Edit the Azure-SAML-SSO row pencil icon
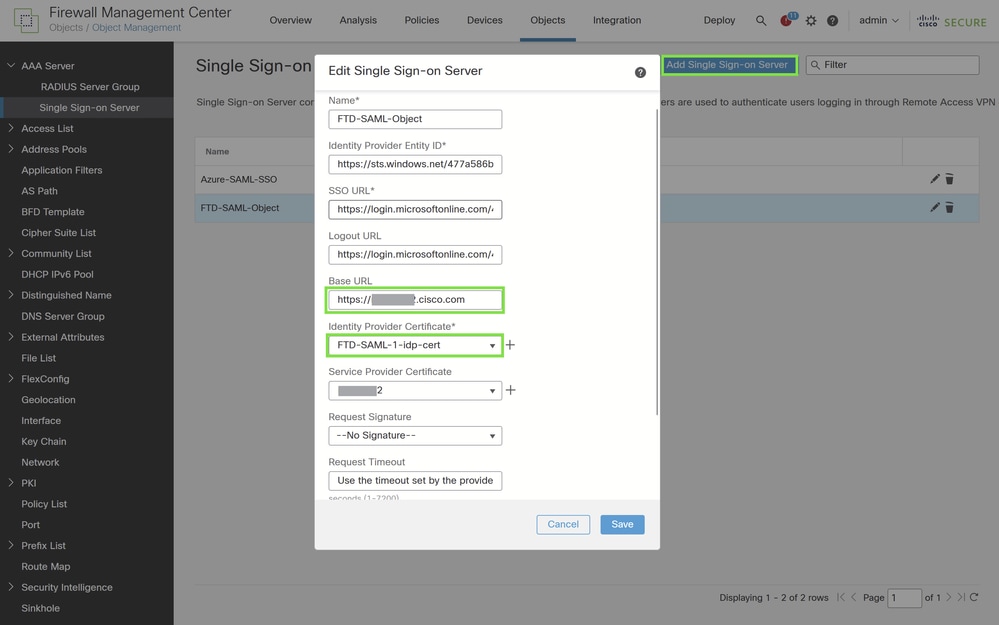999x625 pixels. pos(935,179)
